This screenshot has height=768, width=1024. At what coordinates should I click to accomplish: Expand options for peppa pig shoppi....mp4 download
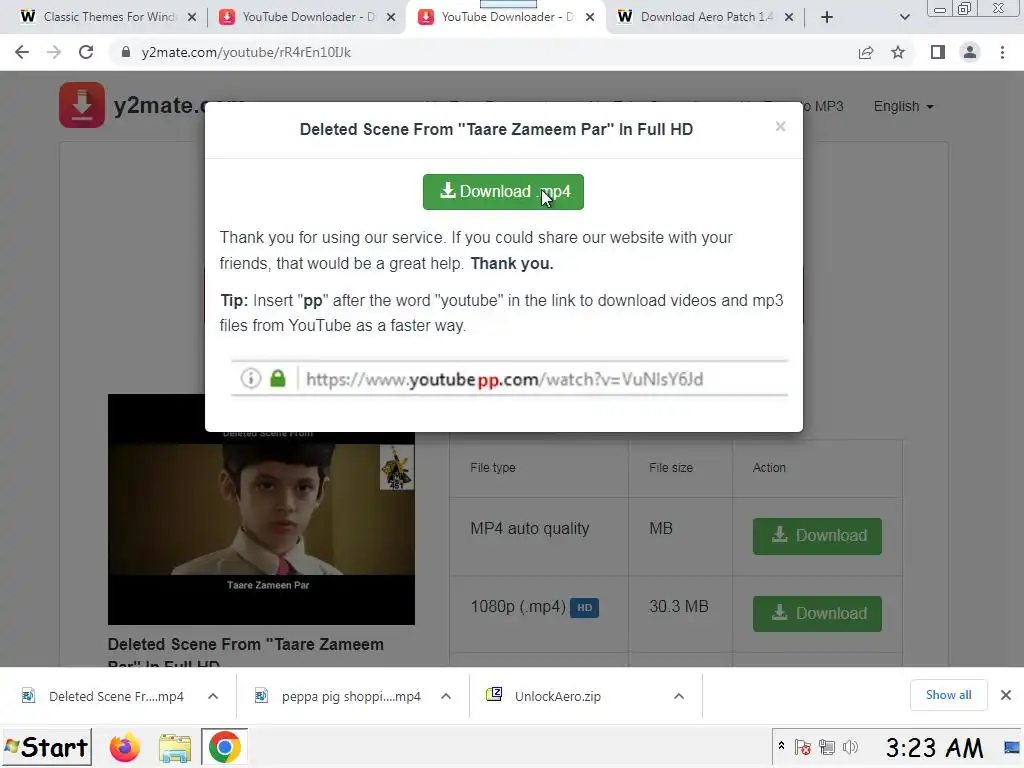446,696
